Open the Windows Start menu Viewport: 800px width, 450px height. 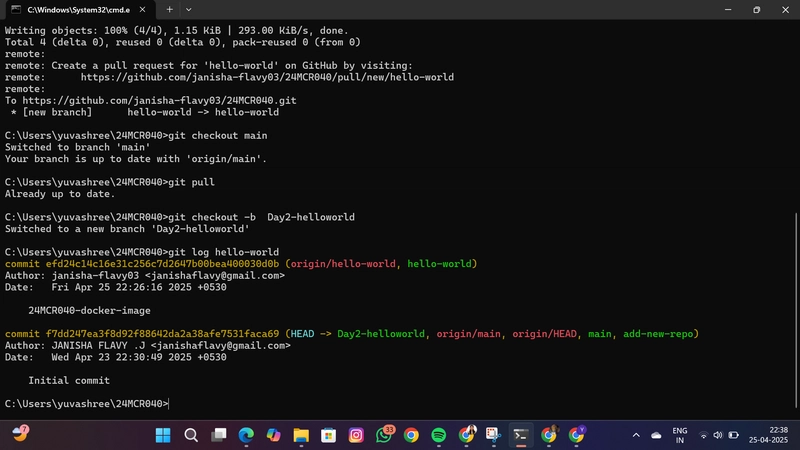point(163,435)
